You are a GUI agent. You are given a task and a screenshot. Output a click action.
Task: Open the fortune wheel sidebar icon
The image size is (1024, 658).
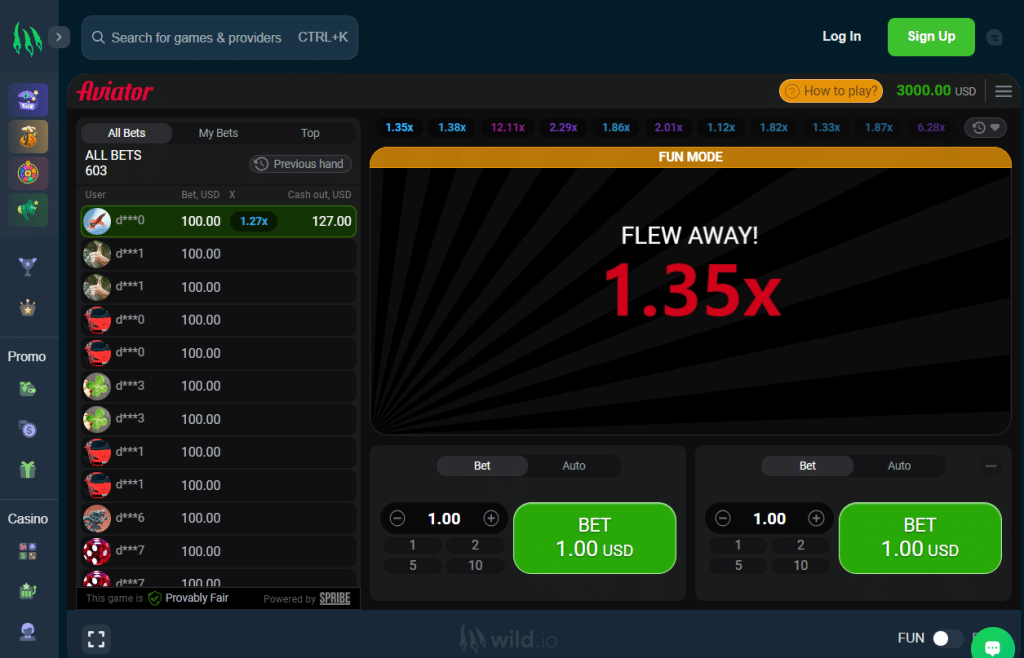(x=28, y=173)
